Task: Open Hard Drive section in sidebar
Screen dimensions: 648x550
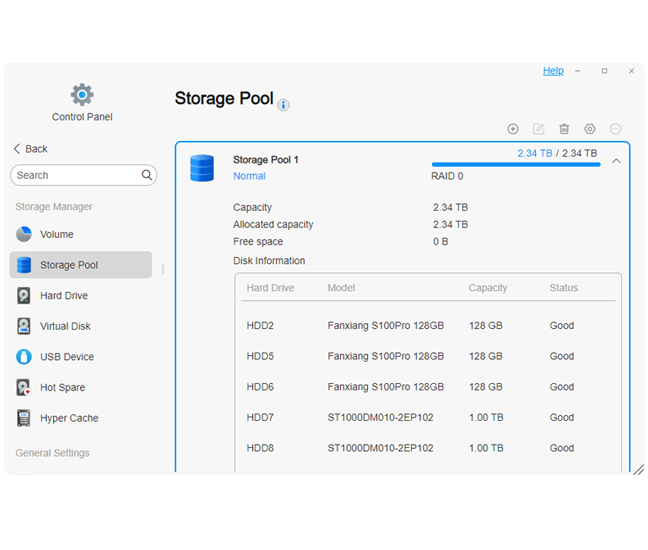Action: (63, 296)
